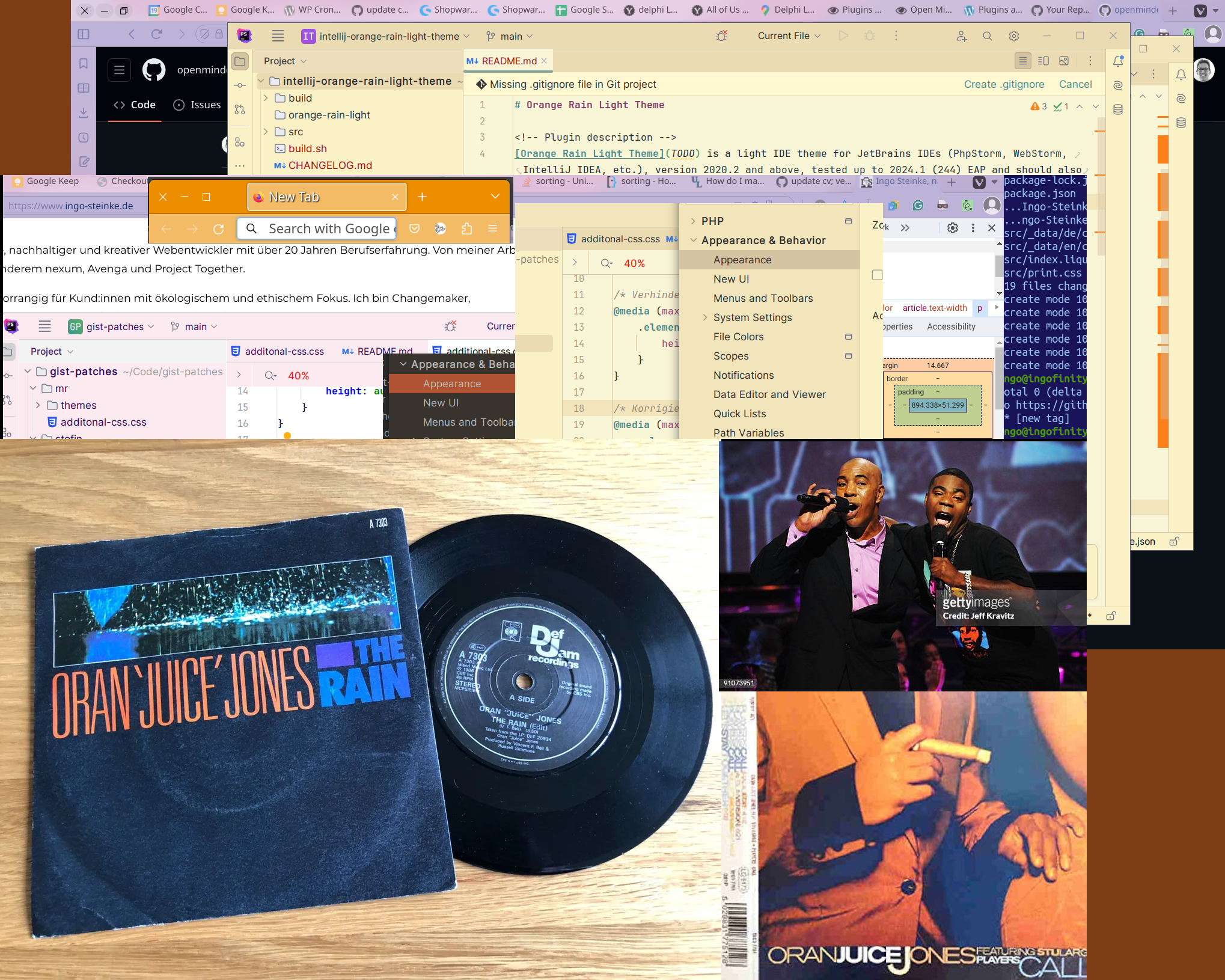Open the IDE settings gear icon

pyautogui.click(x=1014, y=36)
